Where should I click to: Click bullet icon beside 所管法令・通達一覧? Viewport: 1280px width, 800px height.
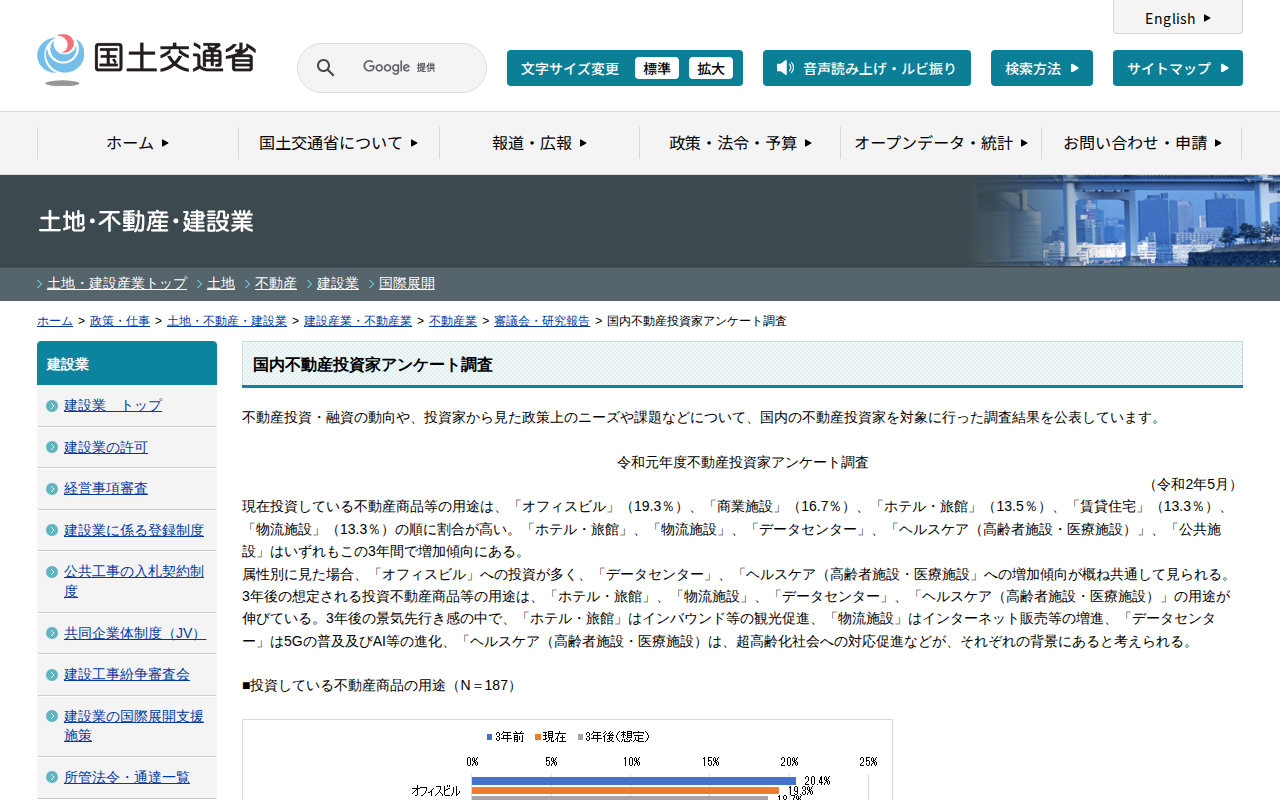pos(52,778)
